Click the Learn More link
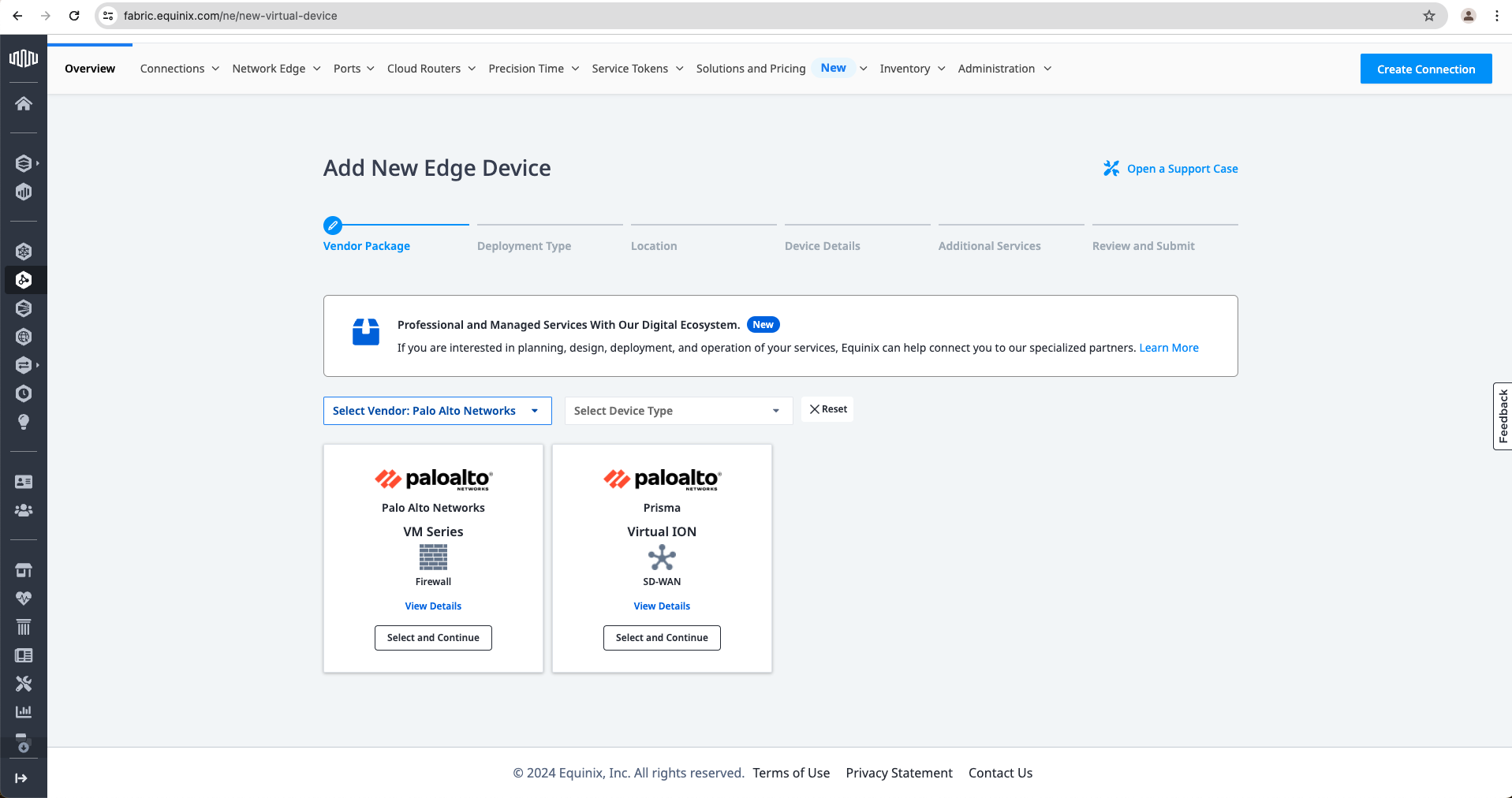Screen dimensions: 1512x798 (1168, 347)
